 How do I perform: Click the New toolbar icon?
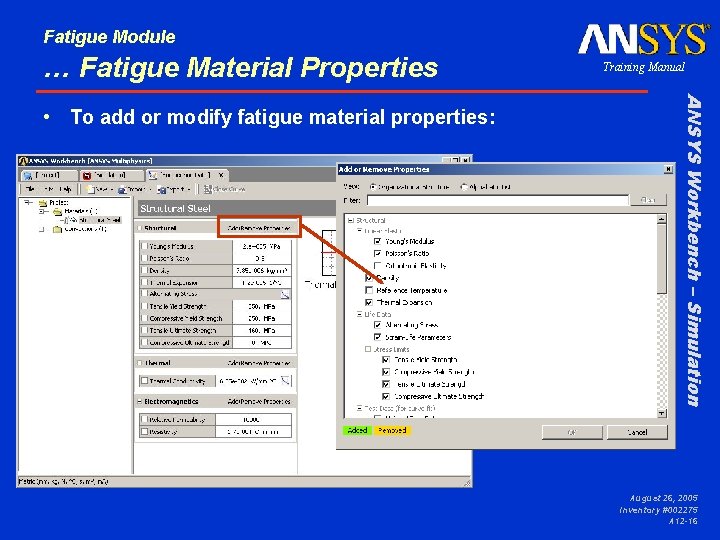(x=91, y=189)
